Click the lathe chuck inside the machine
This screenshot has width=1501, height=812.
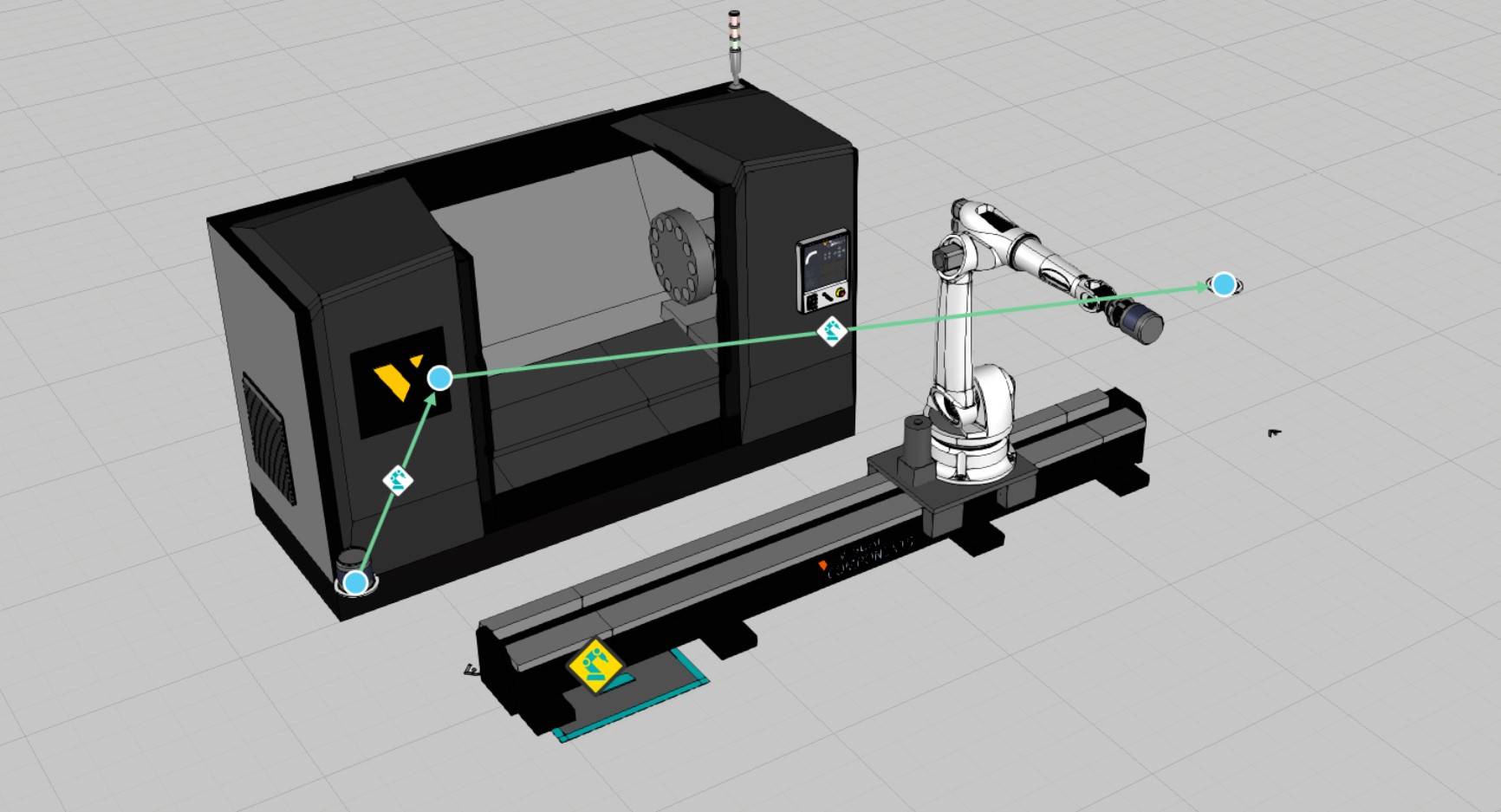680,256
